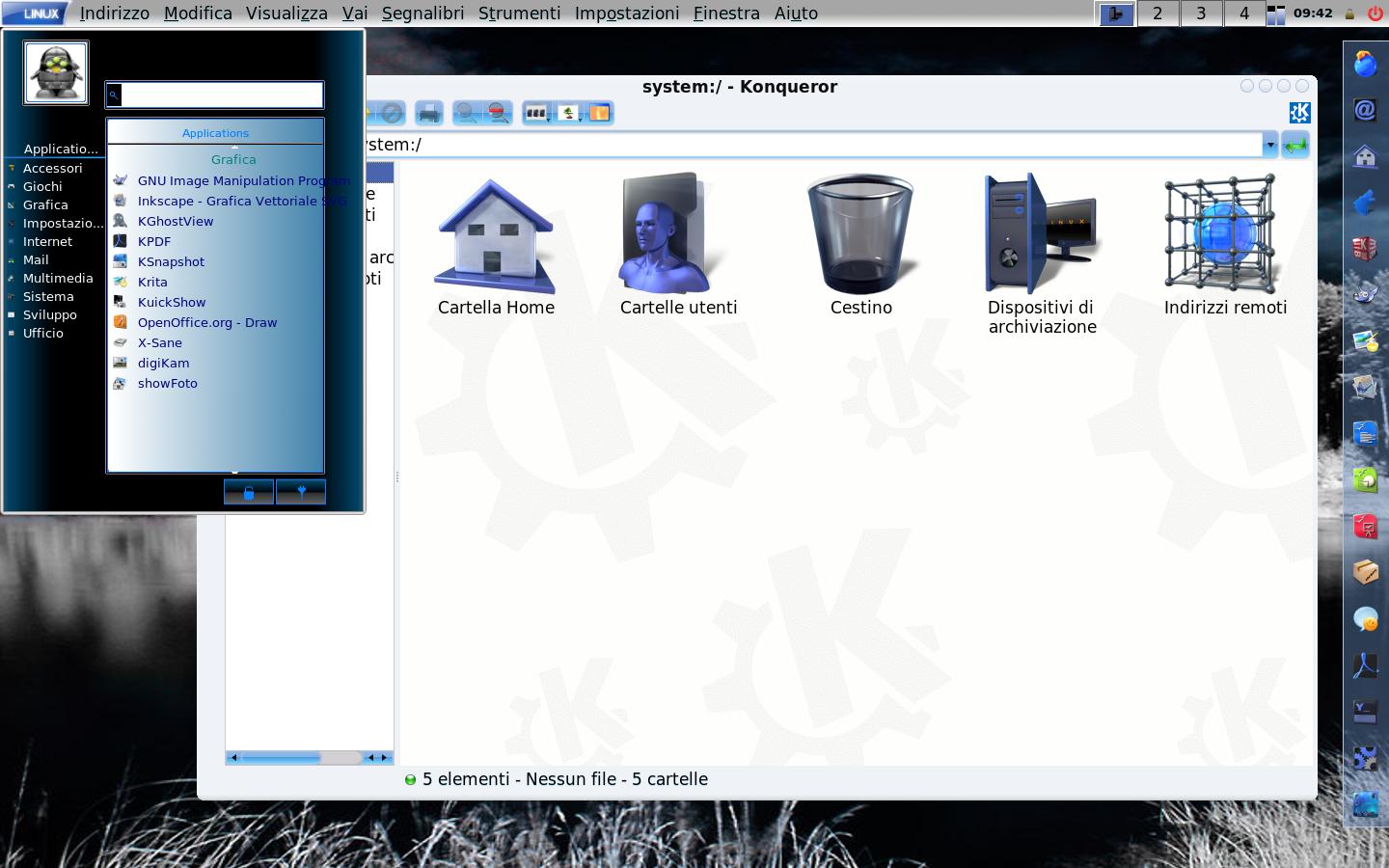The width and height of the screenshot is (1389, 868).
Task: Click the lock session button in launcher
Action: [249, 492]
